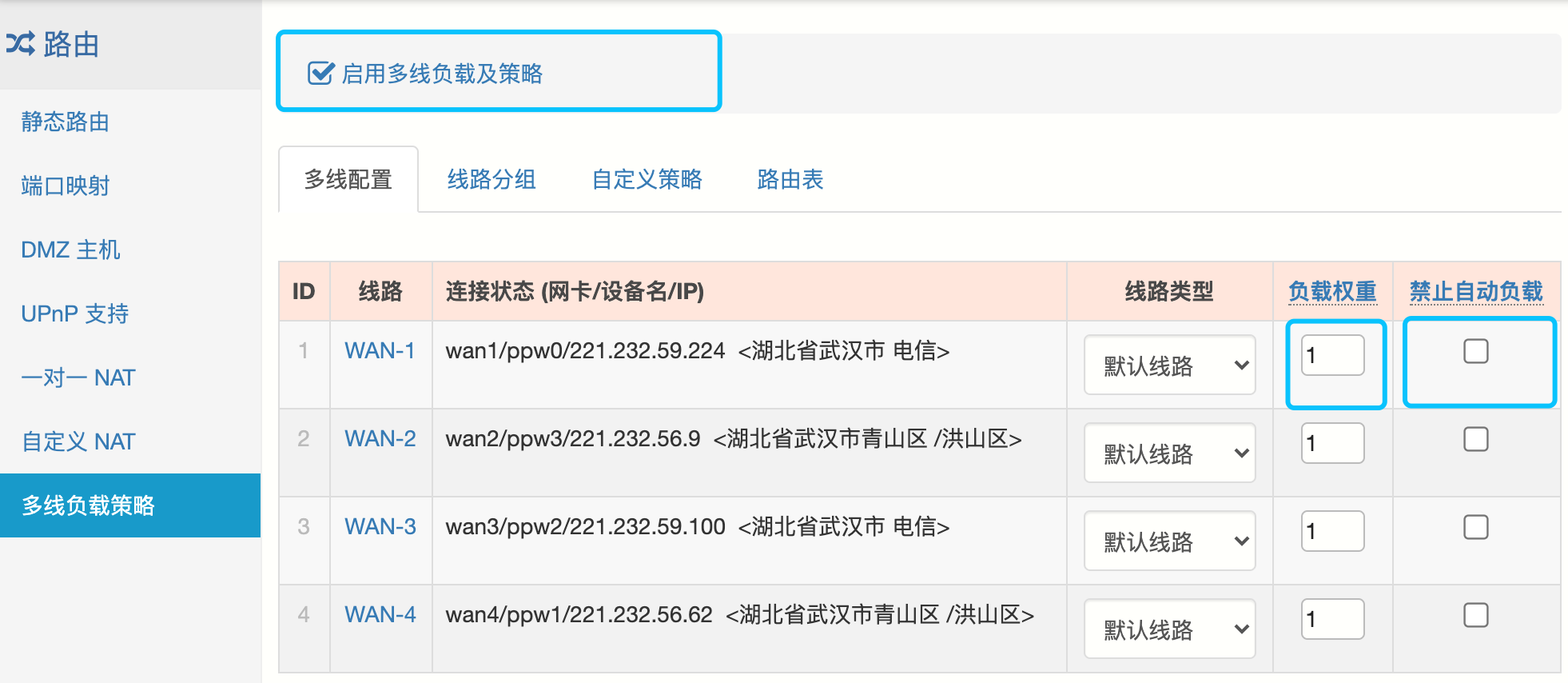Go to 静态路由 in the sidebar

66,122
